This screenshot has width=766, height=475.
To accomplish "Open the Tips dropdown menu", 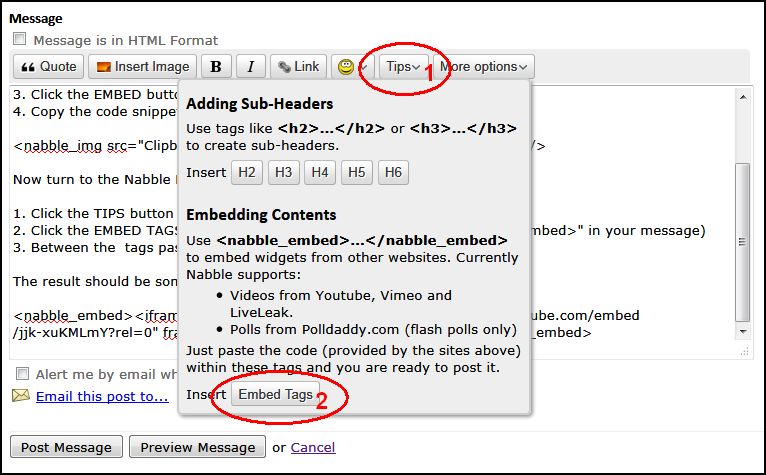I will coord(403,67).
